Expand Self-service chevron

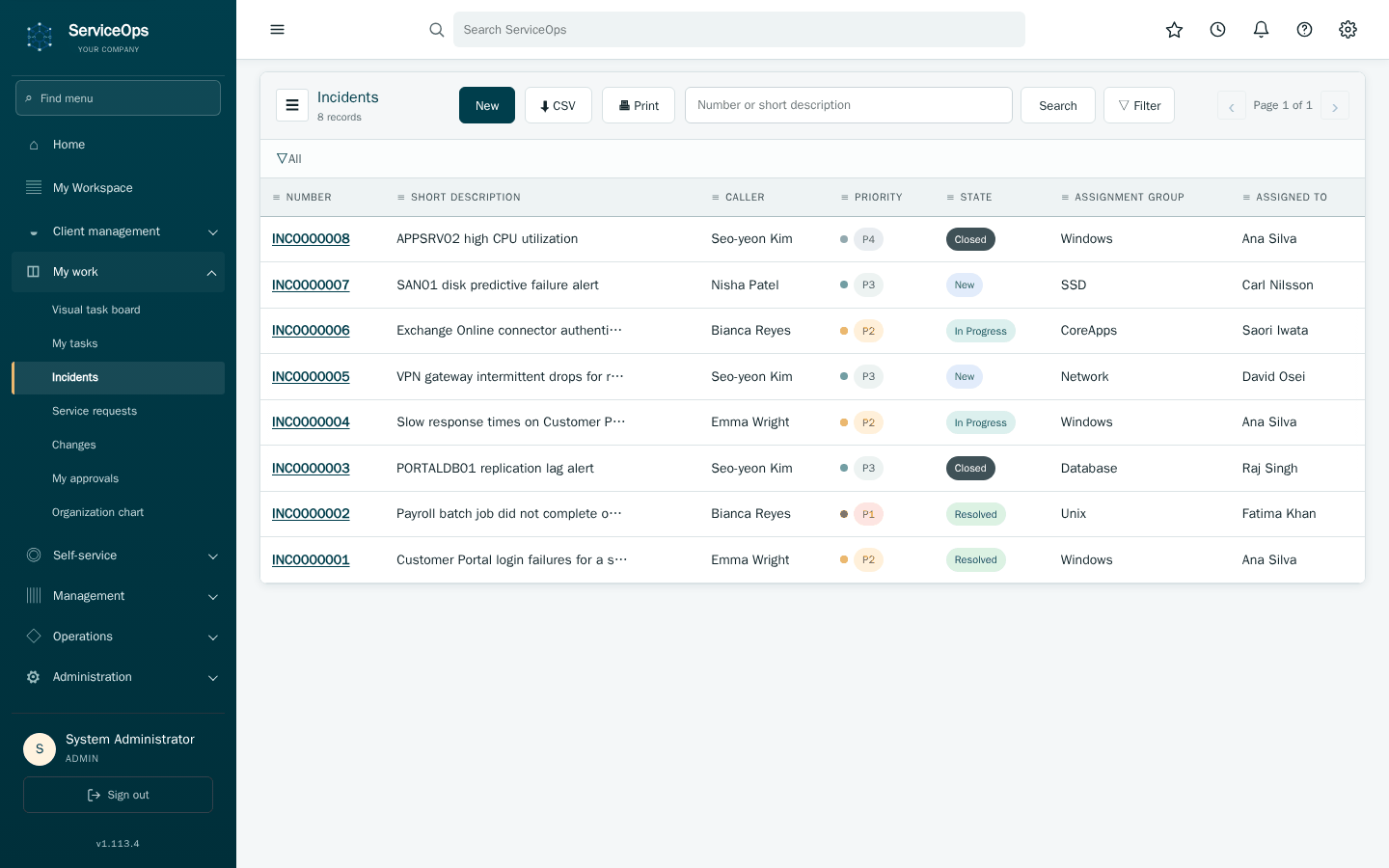point(213,556)
